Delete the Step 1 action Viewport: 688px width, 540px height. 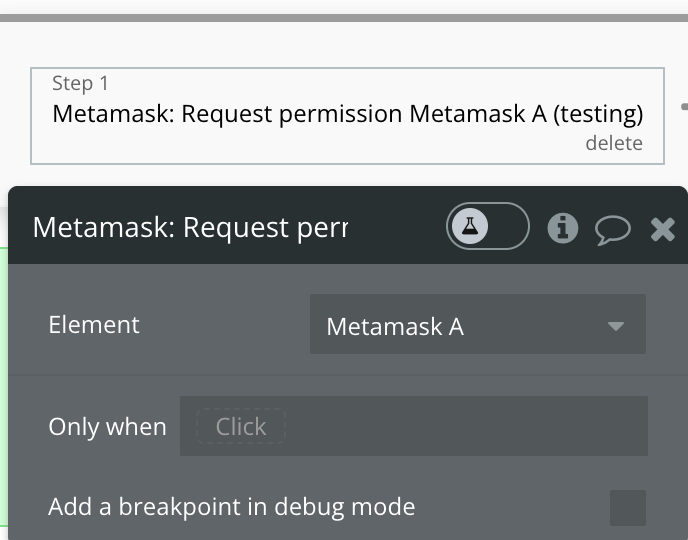[614, 143]
